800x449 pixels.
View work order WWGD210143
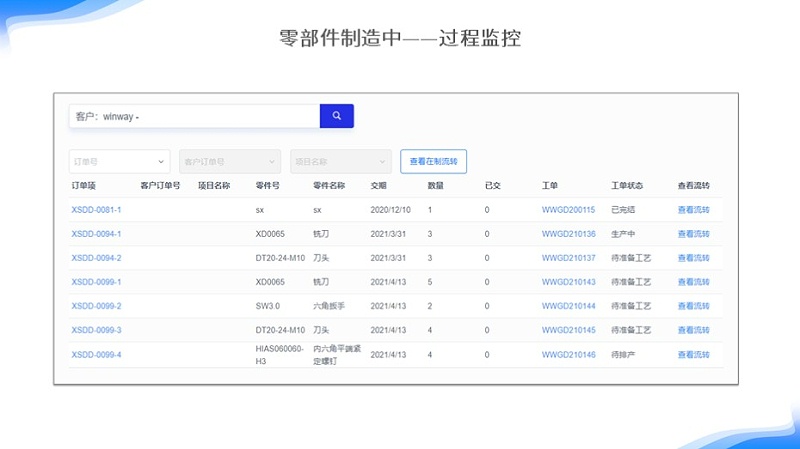coord(568,282)
